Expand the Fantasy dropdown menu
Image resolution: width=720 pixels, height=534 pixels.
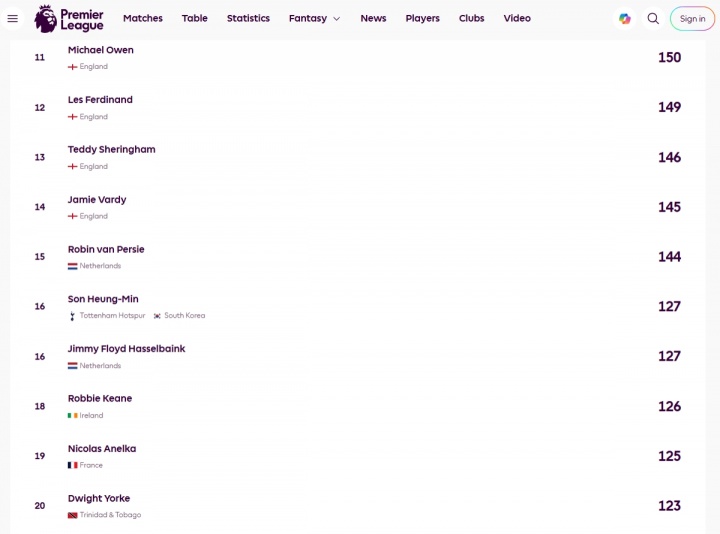(x=314, y=18)
